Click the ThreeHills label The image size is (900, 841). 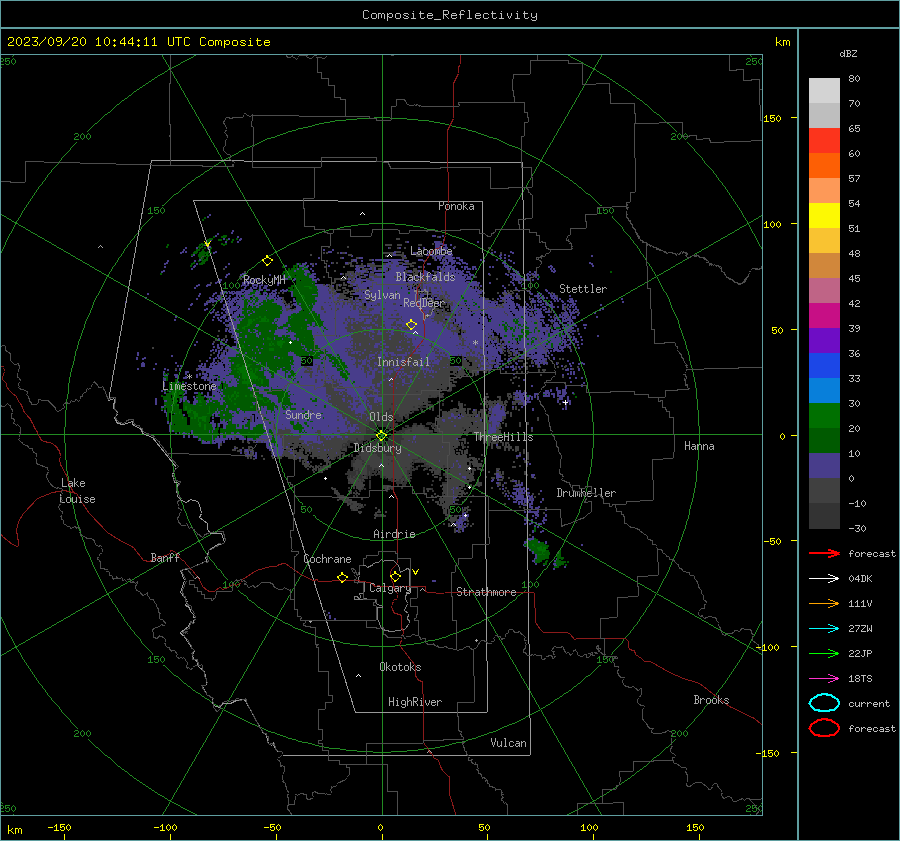coord(503,437)
